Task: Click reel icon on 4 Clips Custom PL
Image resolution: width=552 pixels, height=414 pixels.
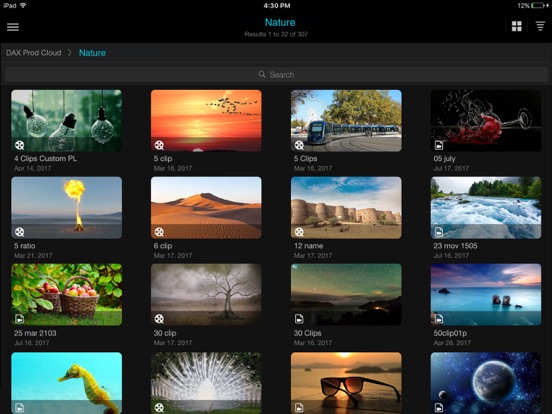Action: [20, 145]
